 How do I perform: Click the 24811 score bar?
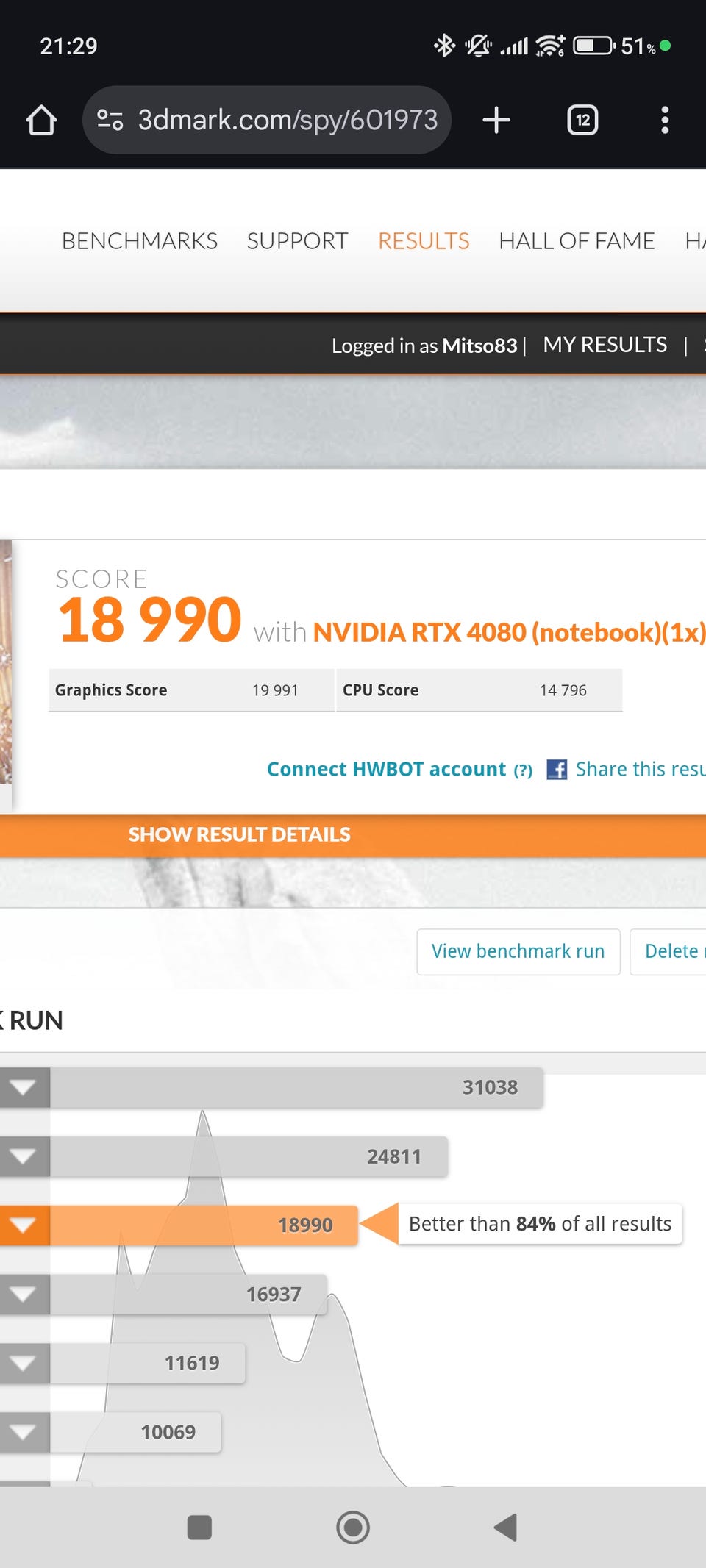(249, 1156)
